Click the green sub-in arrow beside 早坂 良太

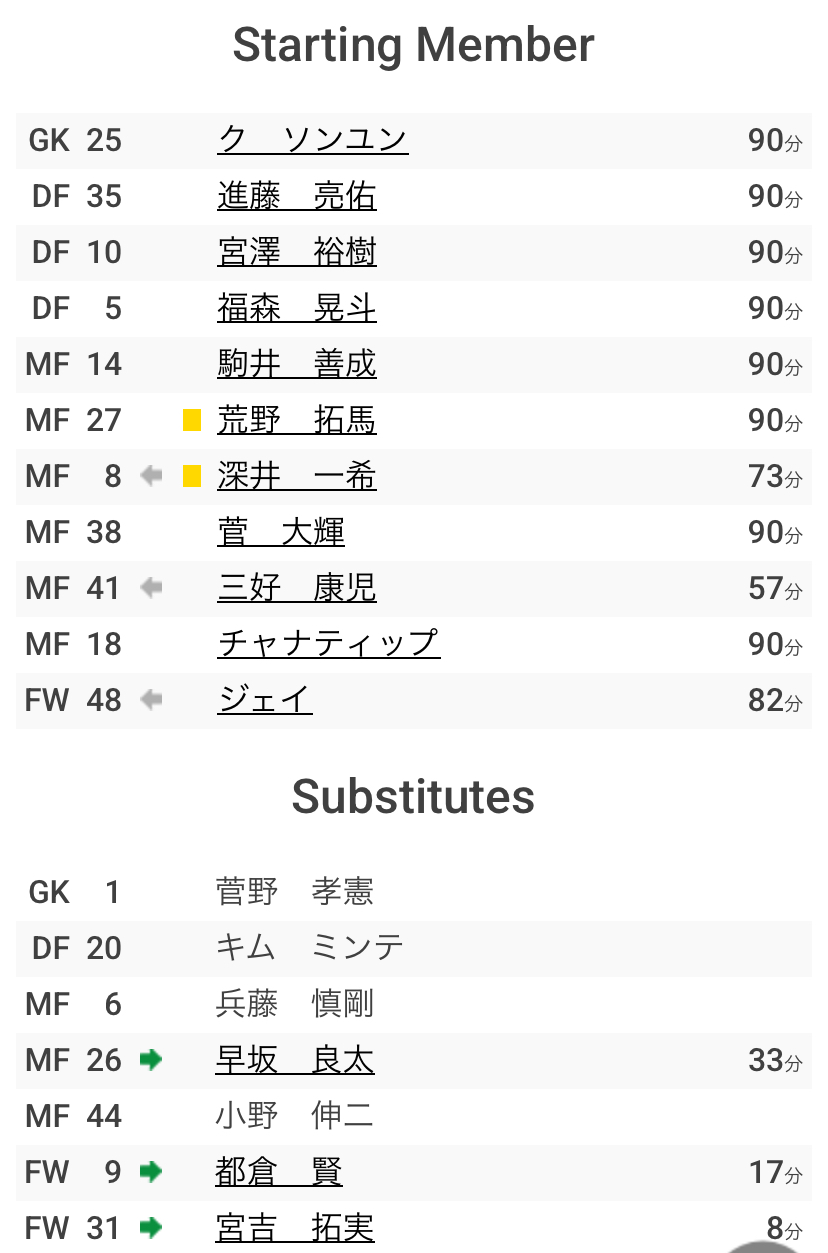(151, 1060)
